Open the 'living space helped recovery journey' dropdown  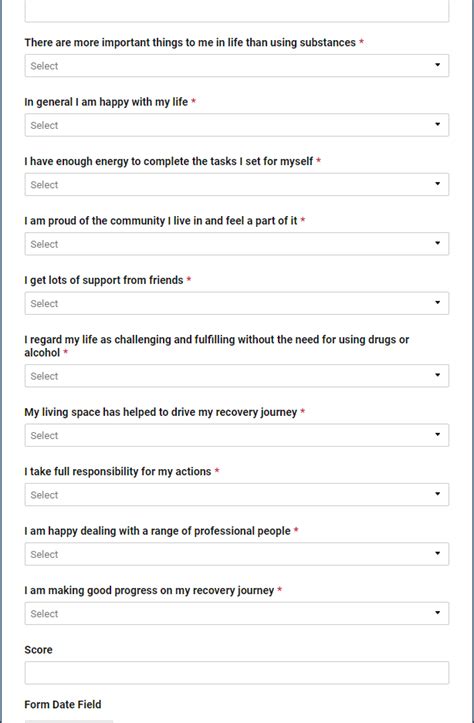(x=237, y=435)
